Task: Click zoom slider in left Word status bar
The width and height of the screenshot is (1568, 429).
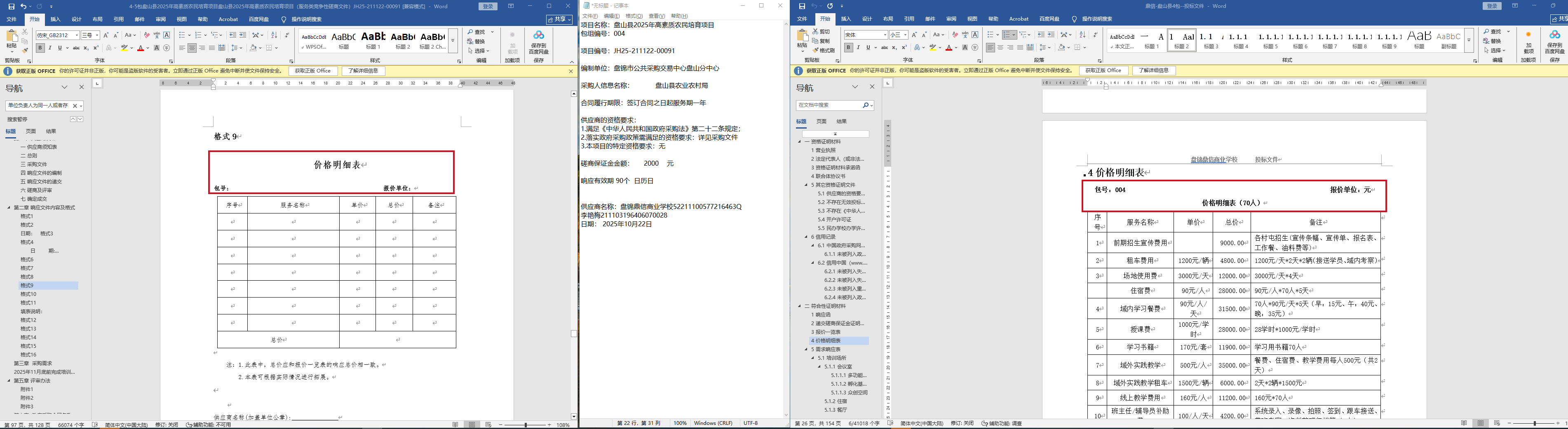Action: click(526, 425)
